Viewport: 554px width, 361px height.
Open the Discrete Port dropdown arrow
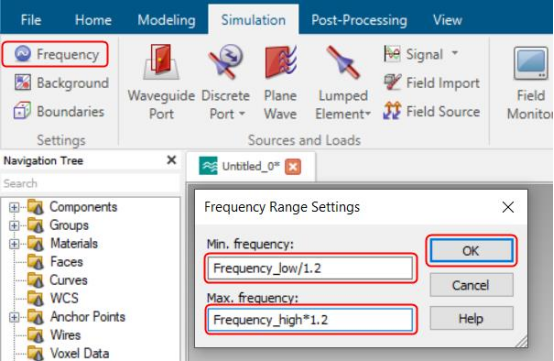coord(242,114)
